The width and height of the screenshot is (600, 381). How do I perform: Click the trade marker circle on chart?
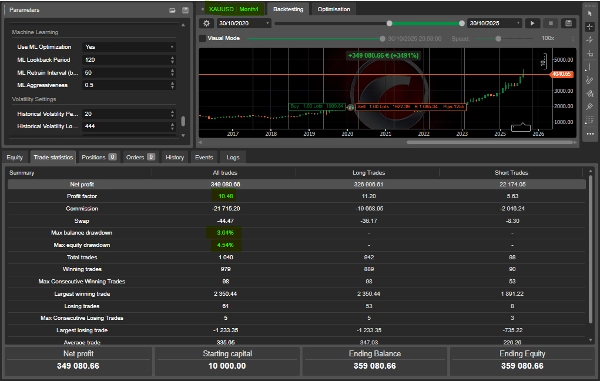point(350,108)
